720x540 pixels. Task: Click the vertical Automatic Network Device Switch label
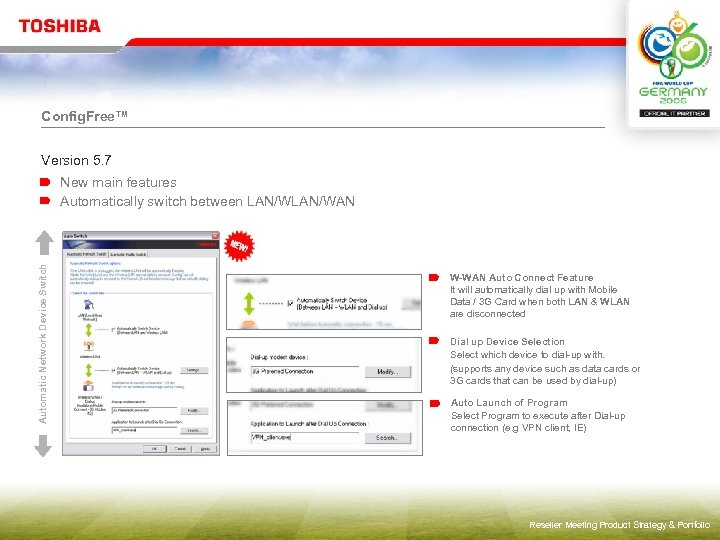tap(43, 344)
